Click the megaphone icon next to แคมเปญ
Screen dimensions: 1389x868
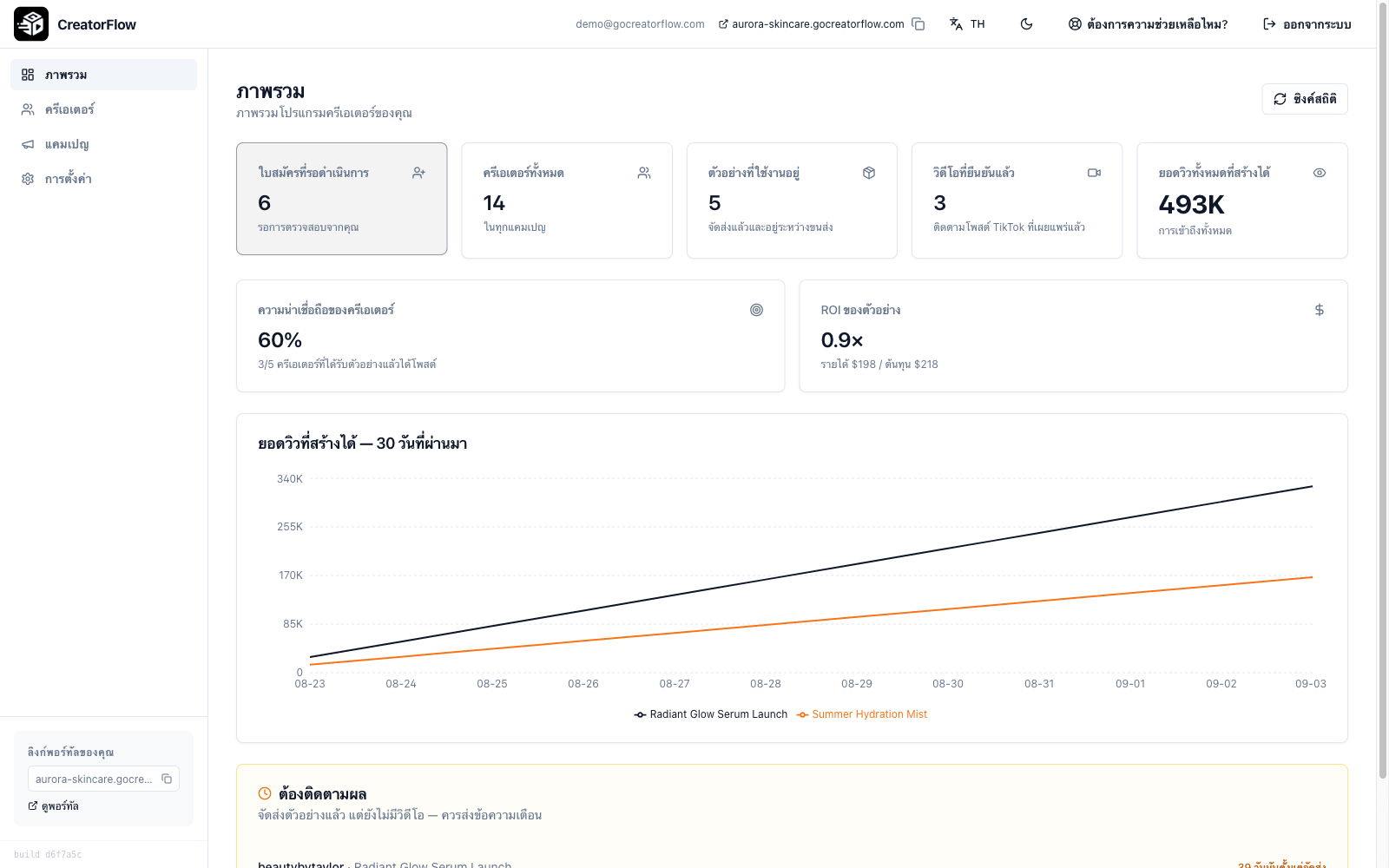[28, 144]
